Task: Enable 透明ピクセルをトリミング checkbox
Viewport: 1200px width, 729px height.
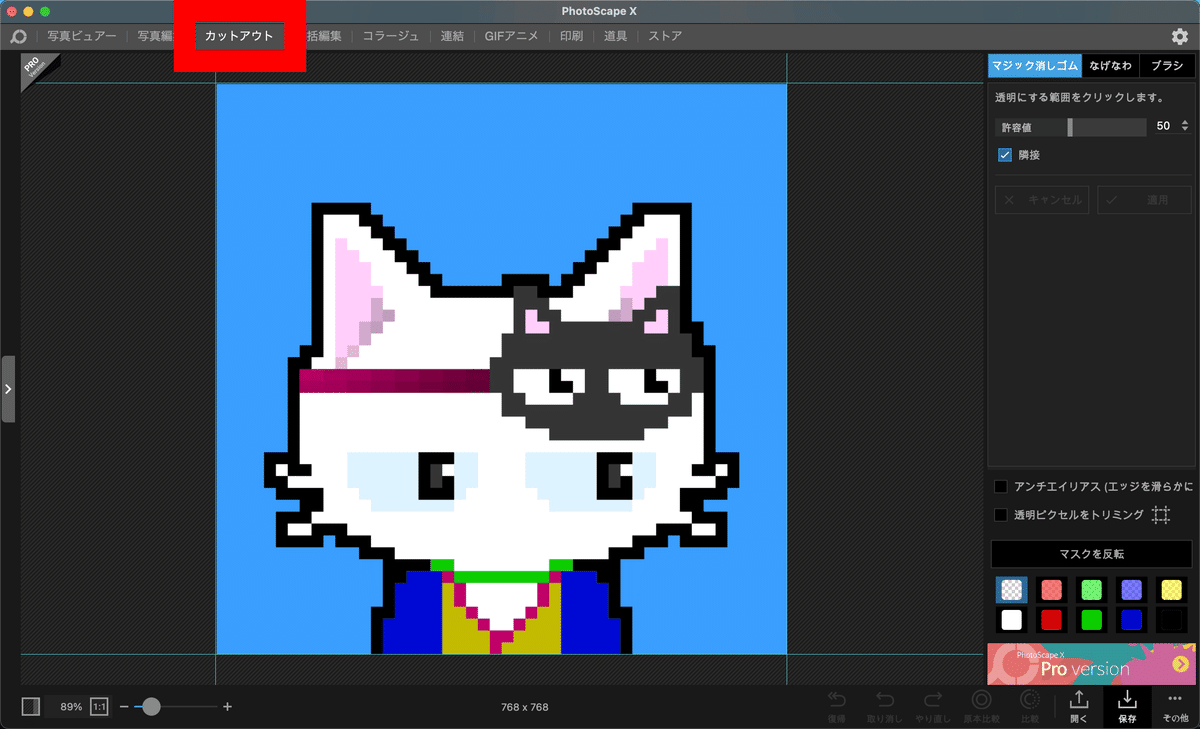Action: click(1001, 515)
